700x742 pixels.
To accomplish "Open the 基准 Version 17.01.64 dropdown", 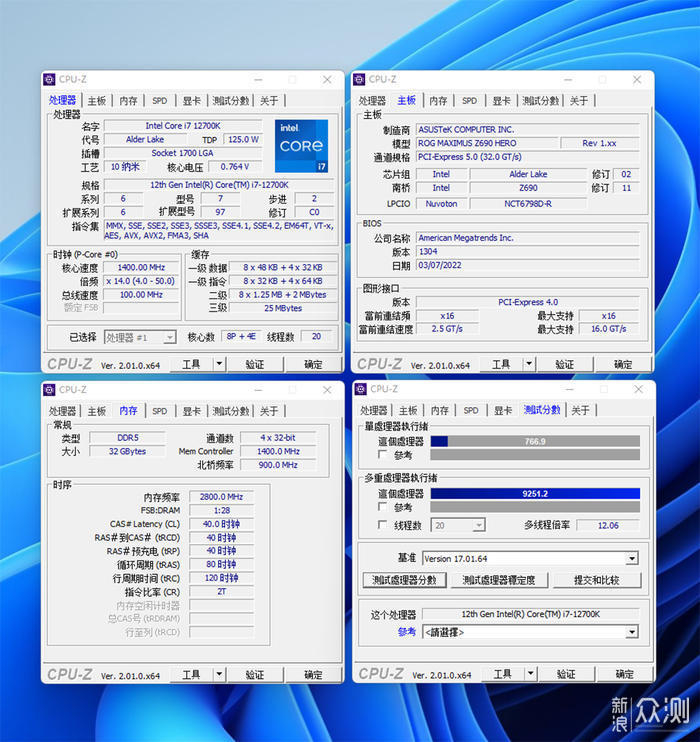I will (530, 559).
